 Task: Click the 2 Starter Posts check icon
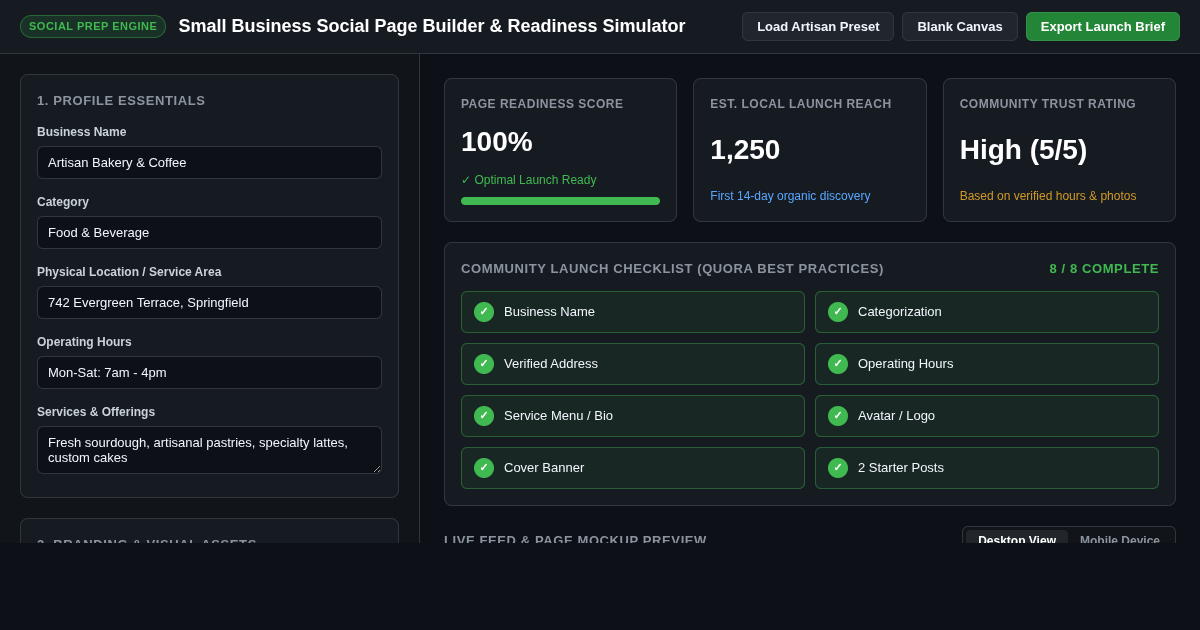(838, 468)
